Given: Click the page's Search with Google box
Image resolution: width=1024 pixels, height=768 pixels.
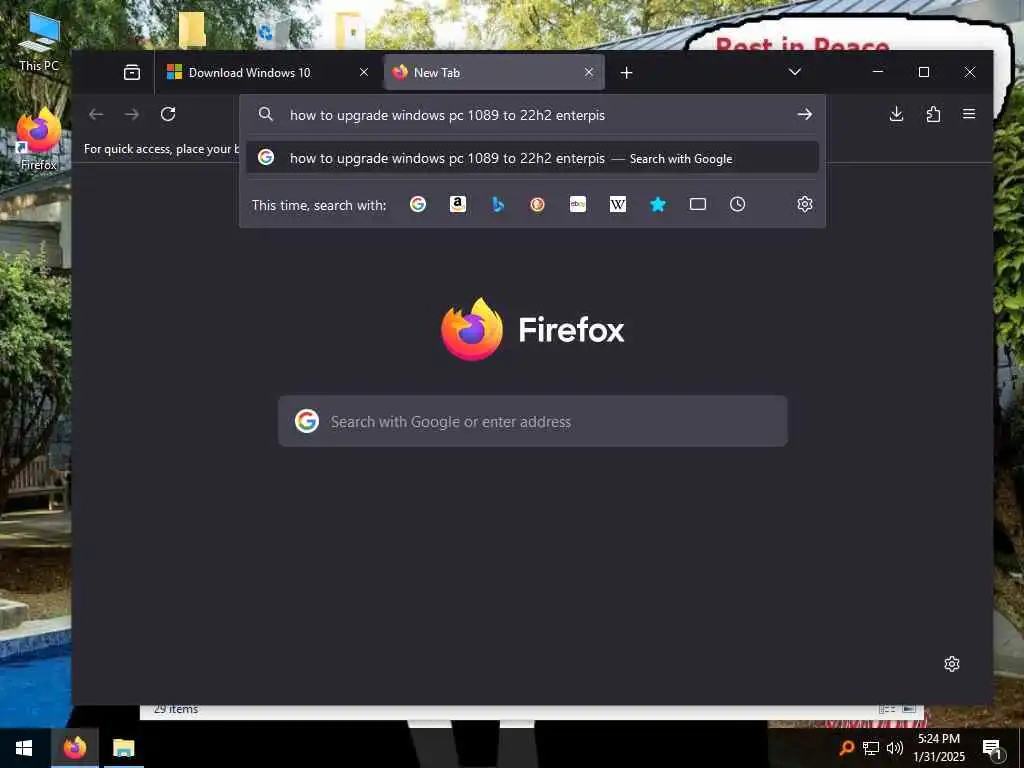Looking at the screenshot, I should point(533,421).
